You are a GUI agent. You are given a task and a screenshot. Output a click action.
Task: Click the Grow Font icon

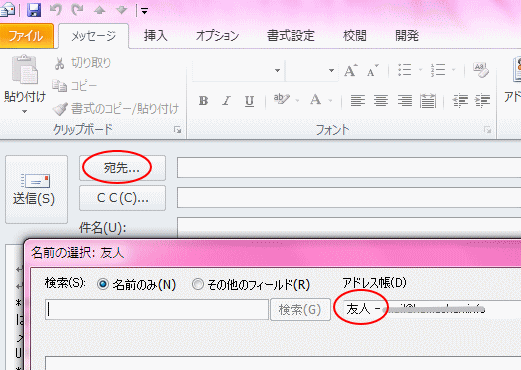[x=350, y=70]
